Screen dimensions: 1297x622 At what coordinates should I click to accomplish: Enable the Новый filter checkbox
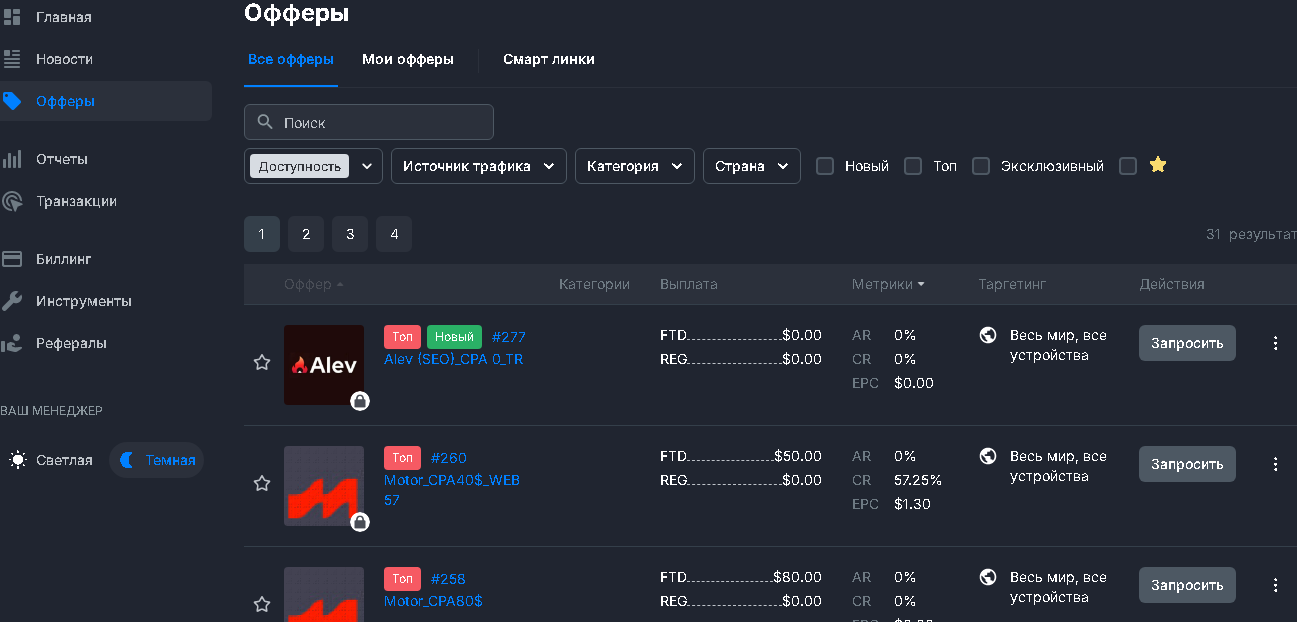tap(825, 166)
